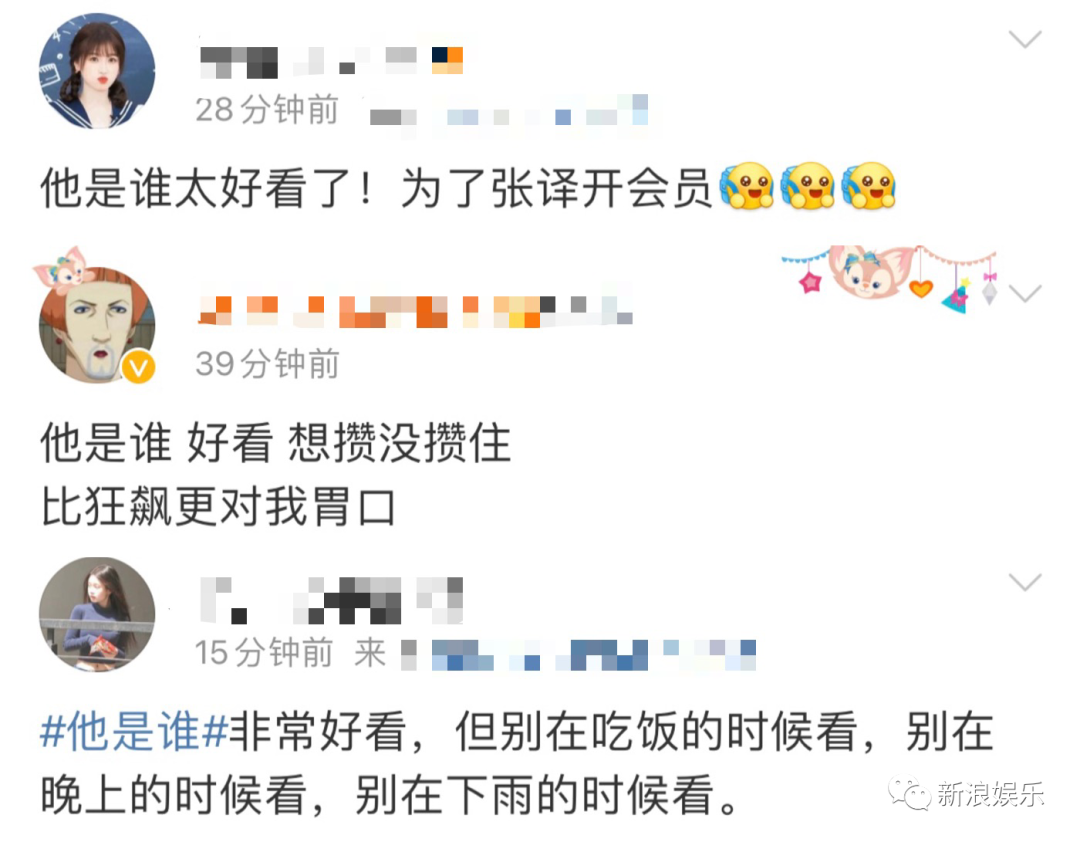View the avatar of girl in blue sweater
Image resolution: width=1080 pixels, height=842 pixels.
(97, 614)
